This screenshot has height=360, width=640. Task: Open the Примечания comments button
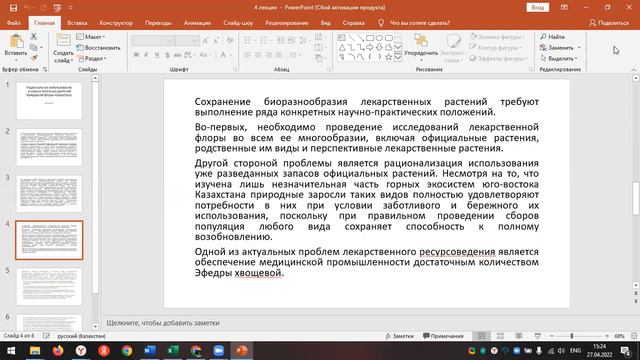(443, 336)
